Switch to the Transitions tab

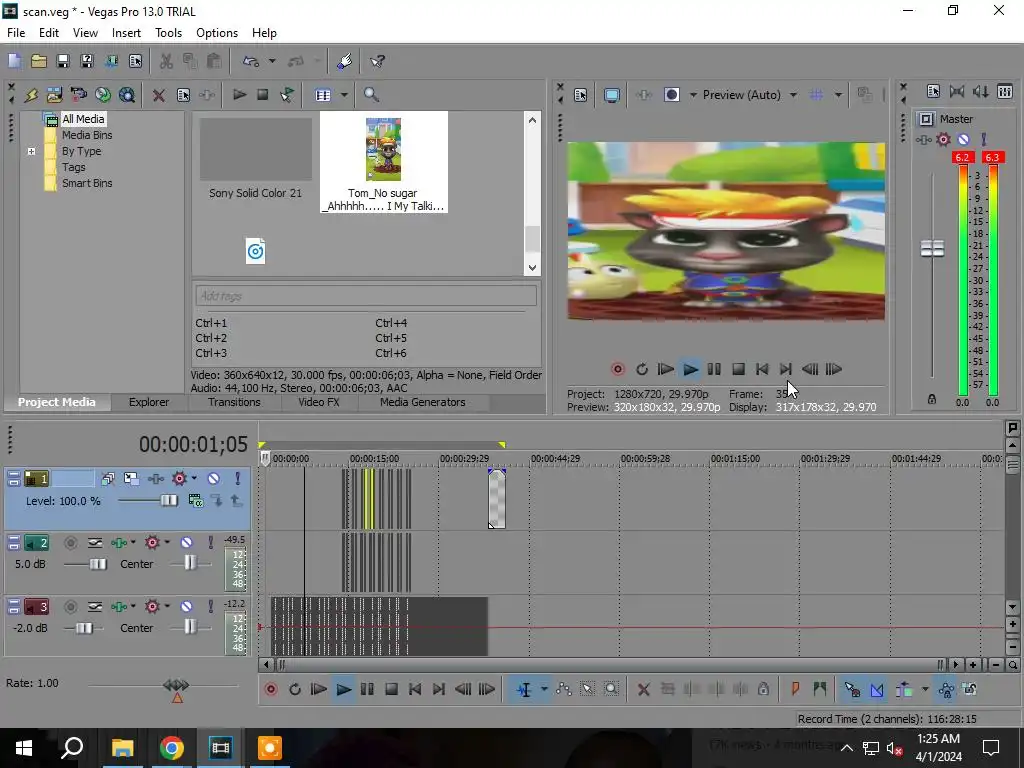[x=234, y=402]
